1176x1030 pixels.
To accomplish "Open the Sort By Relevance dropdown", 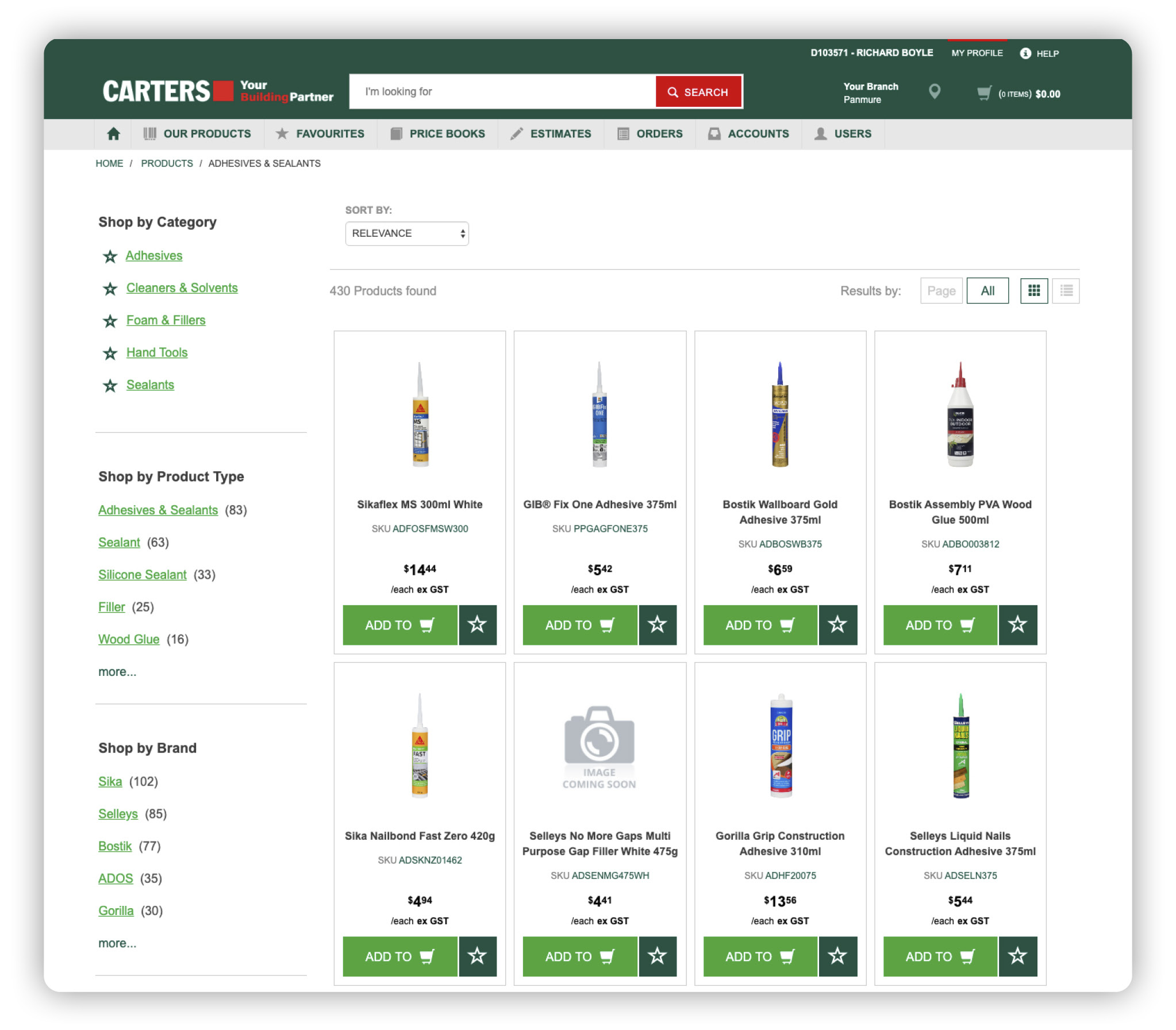I will (x=406, y=233).
